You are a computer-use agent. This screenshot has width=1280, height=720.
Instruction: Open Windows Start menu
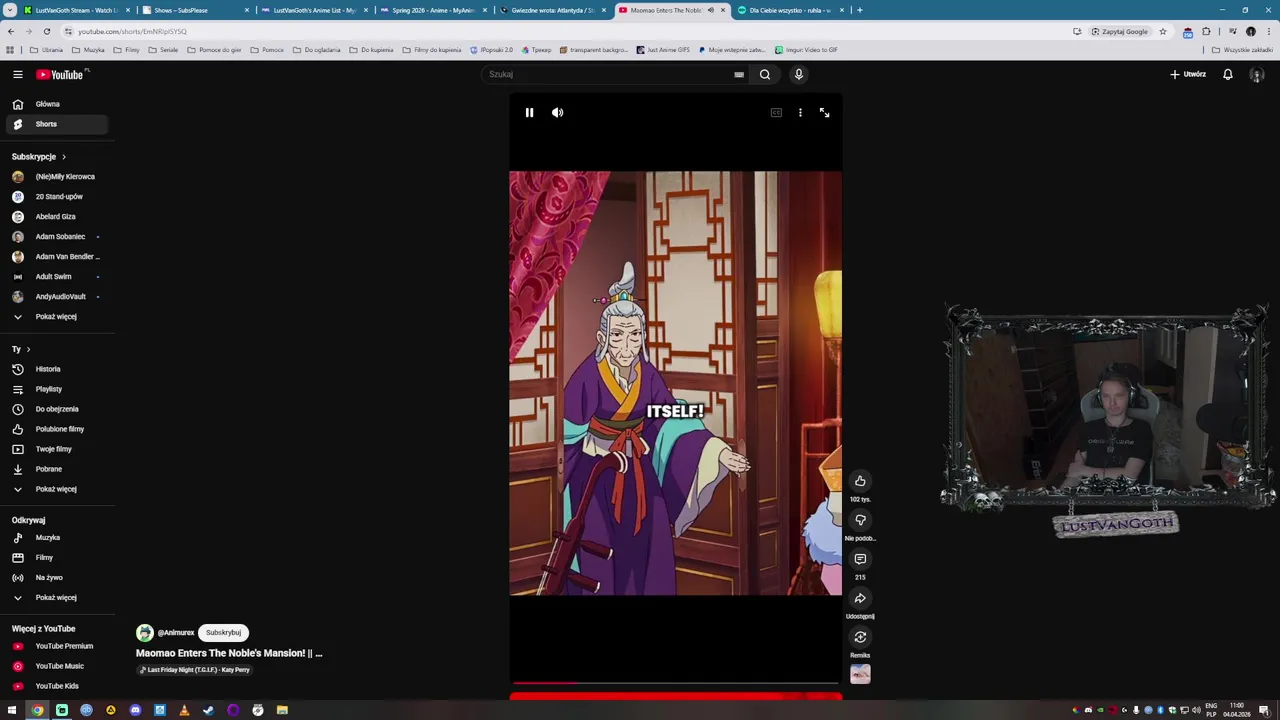point(12,710)
